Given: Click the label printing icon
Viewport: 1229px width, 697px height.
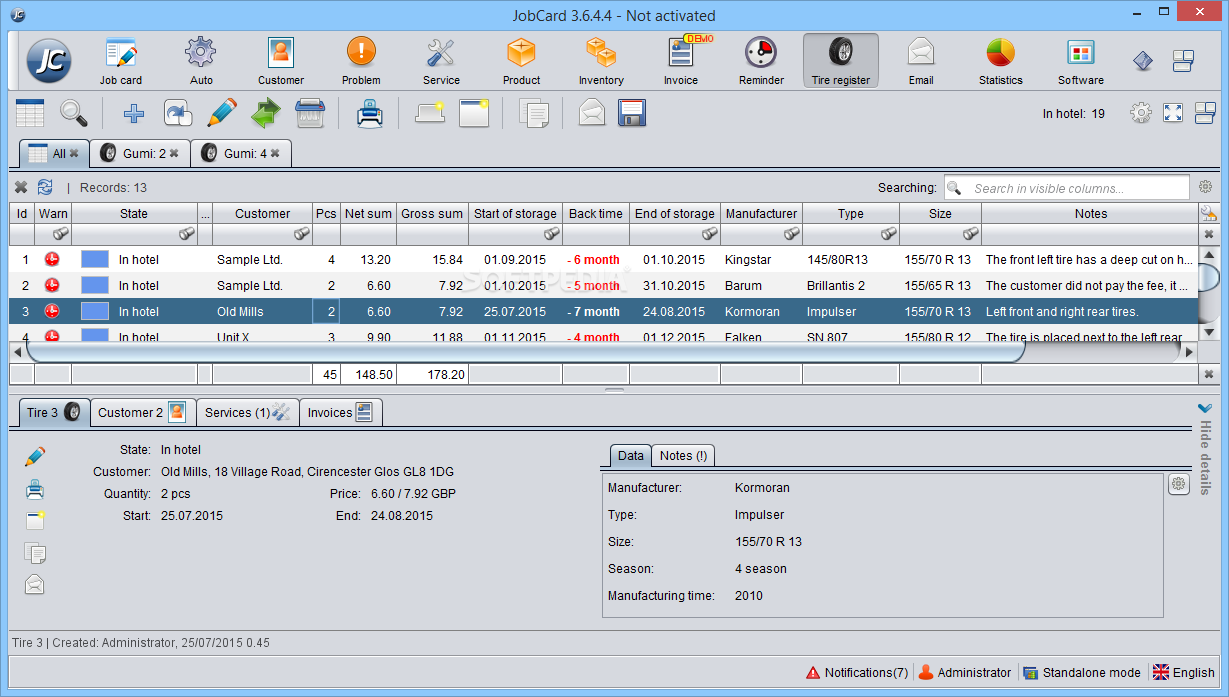Looking at the screenshot, I should coord(430,113).
